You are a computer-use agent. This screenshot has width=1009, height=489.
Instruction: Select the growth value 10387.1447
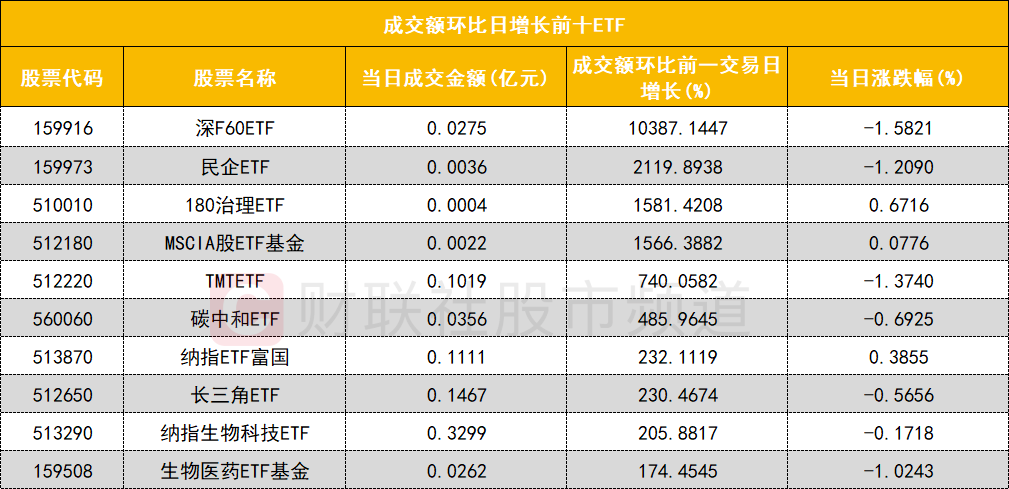click(x=675, y=128)
